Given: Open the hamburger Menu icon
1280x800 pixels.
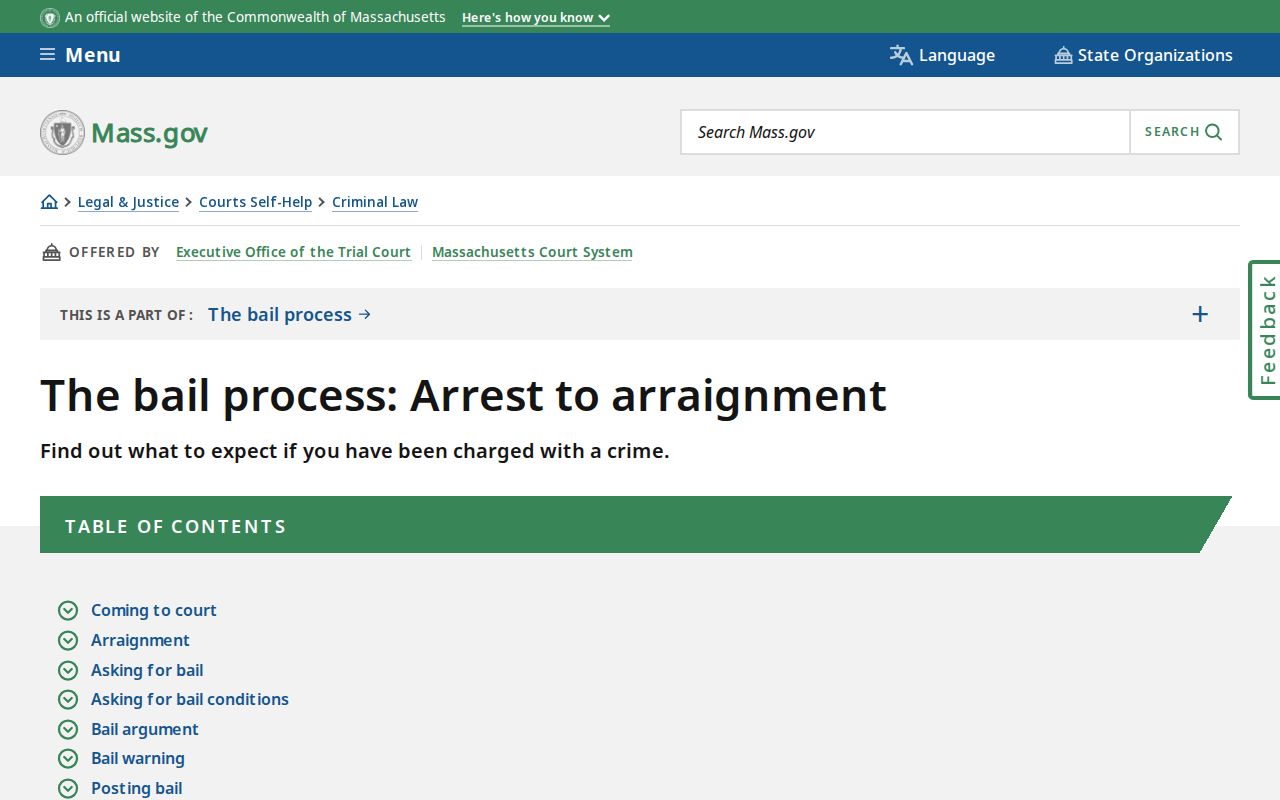Looking at the screenshot, I should (47, 55).
